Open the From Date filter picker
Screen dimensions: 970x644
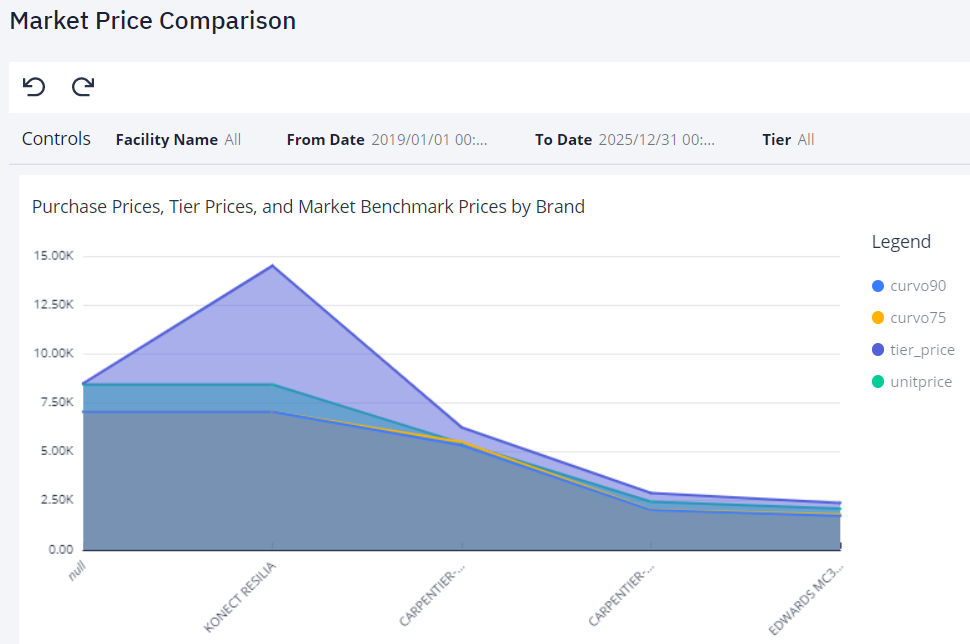tap(430, 139)
